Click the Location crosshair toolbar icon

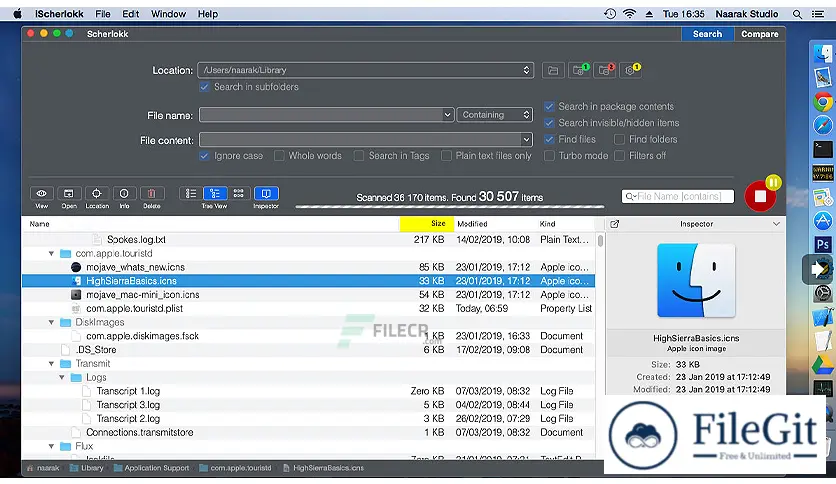(x=97, y=193)
